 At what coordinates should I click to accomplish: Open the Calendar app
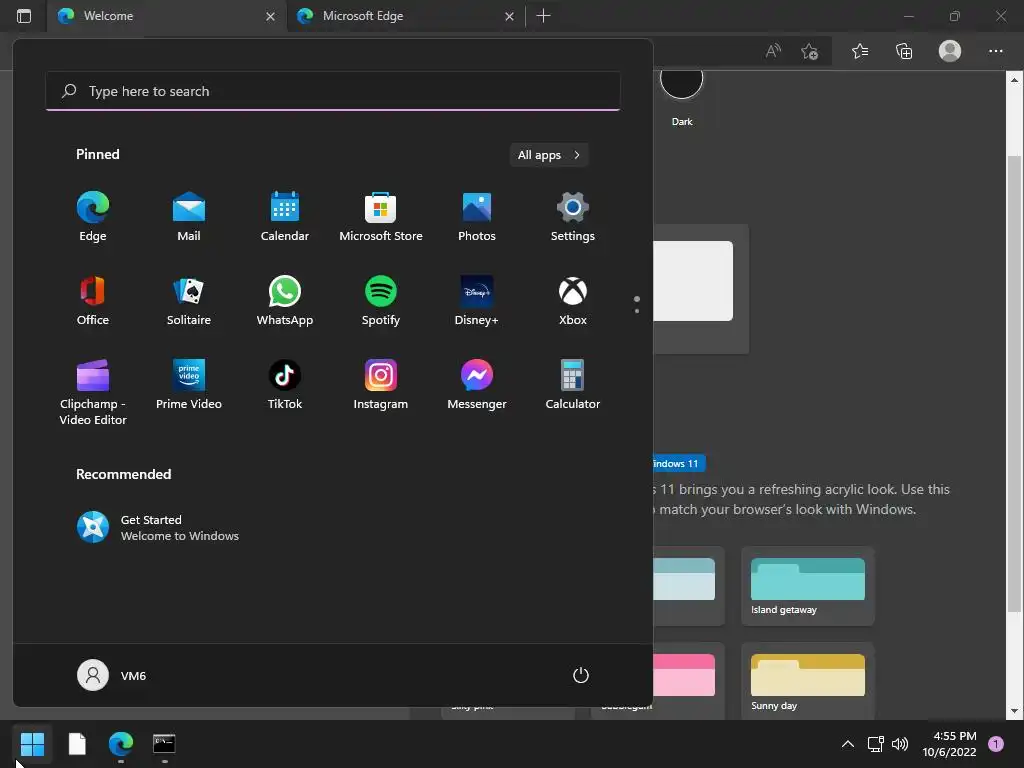click(x=285, y=217)
